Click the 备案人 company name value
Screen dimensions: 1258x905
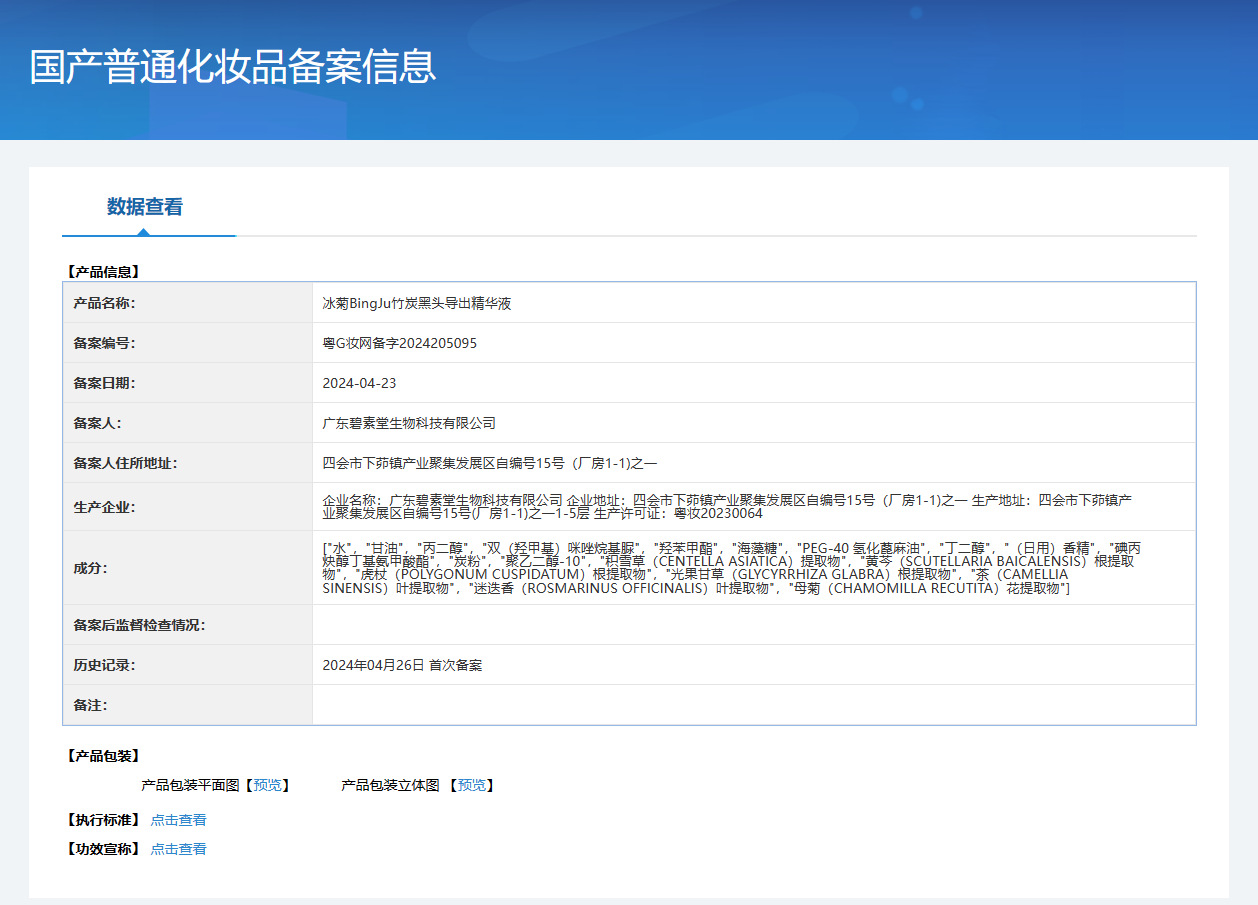coord(409,423)
